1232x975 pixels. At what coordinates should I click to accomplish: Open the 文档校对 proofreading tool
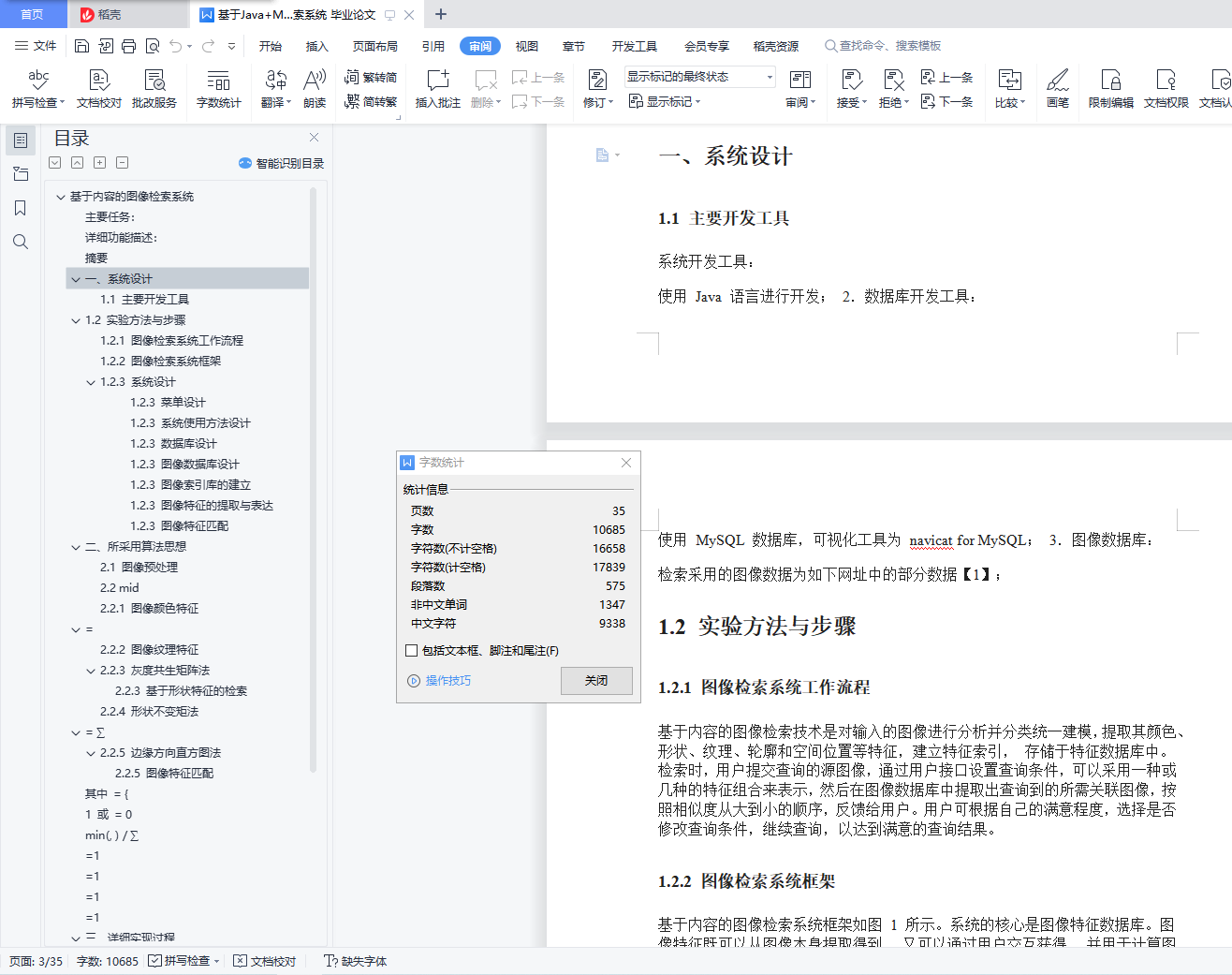pyautogui.click(x=98, y=89)
